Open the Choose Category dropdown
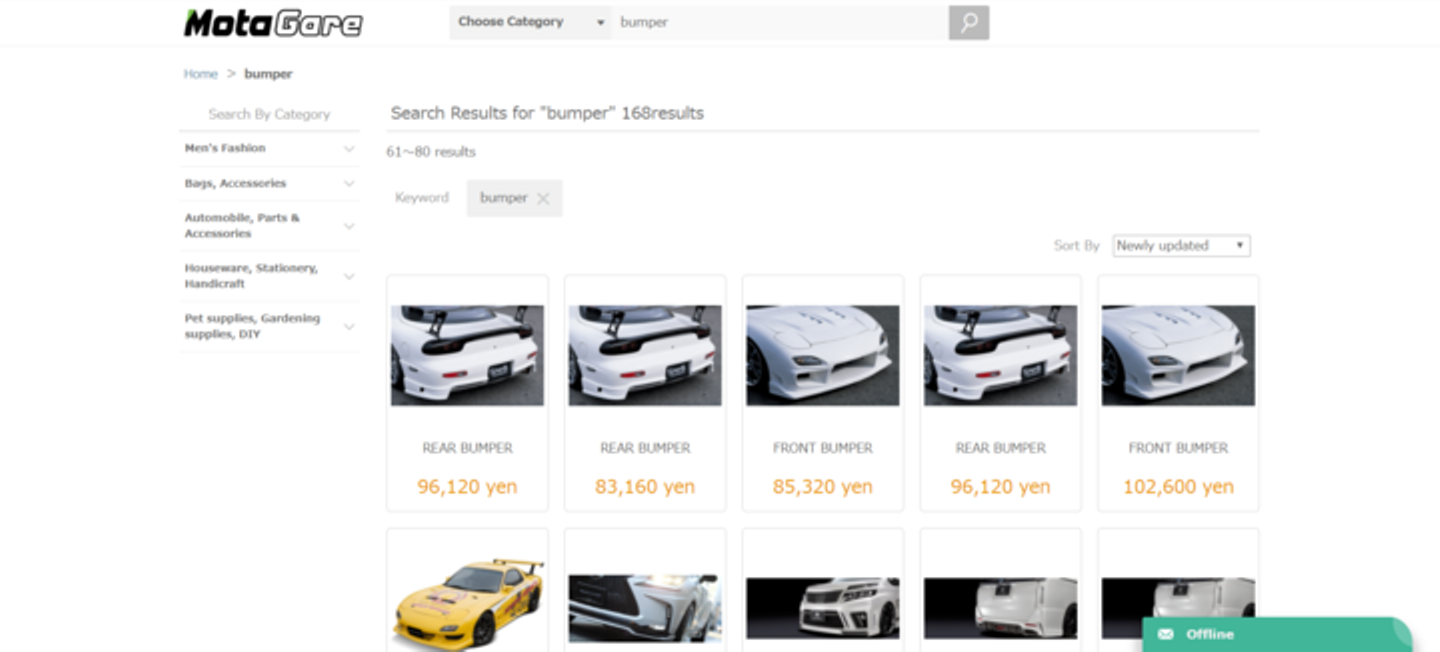The image size is (1440, 652). click(x=531, y=22)
